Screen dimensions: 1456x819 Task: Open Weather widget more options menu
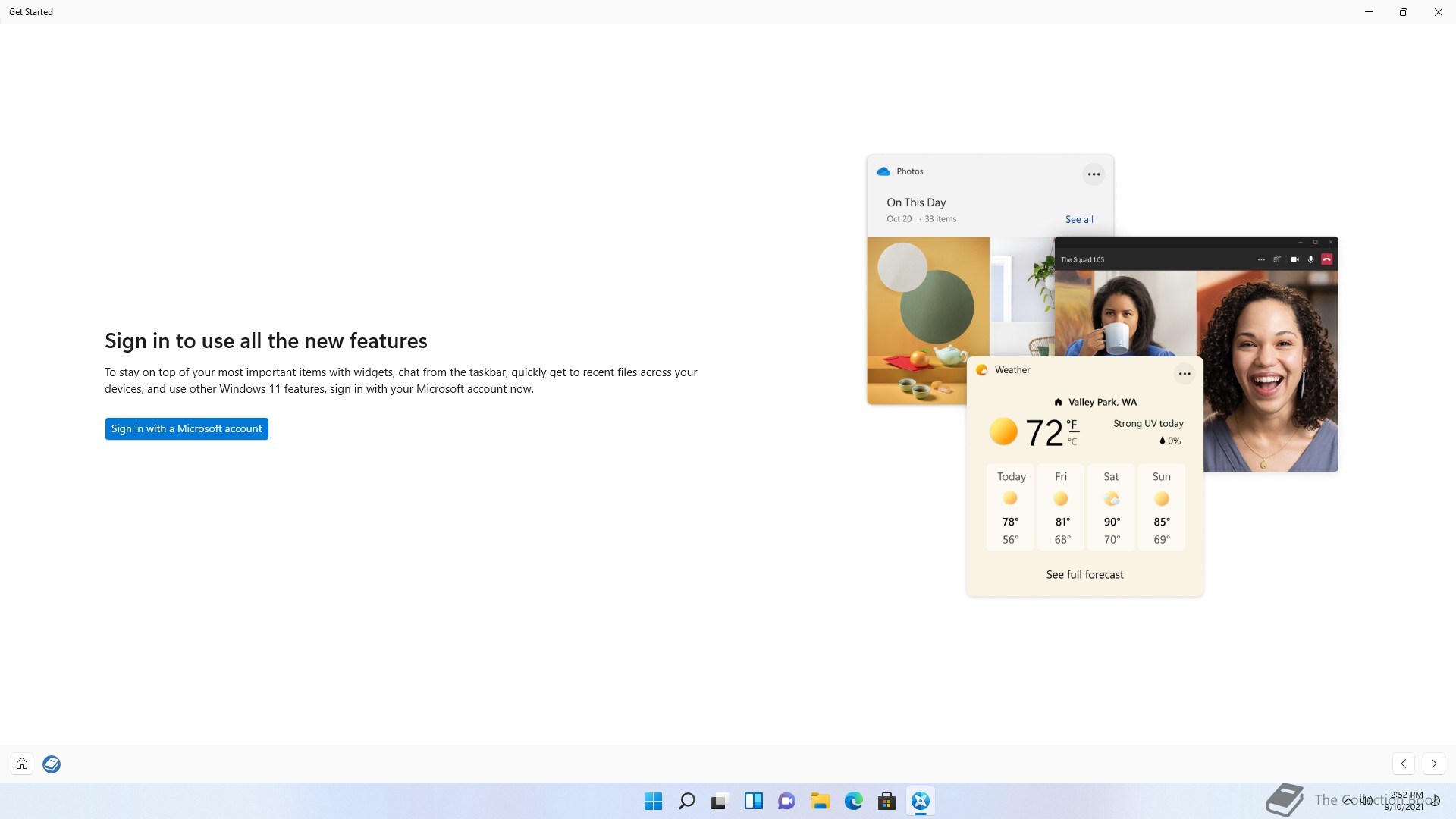tap(1185, 374)
